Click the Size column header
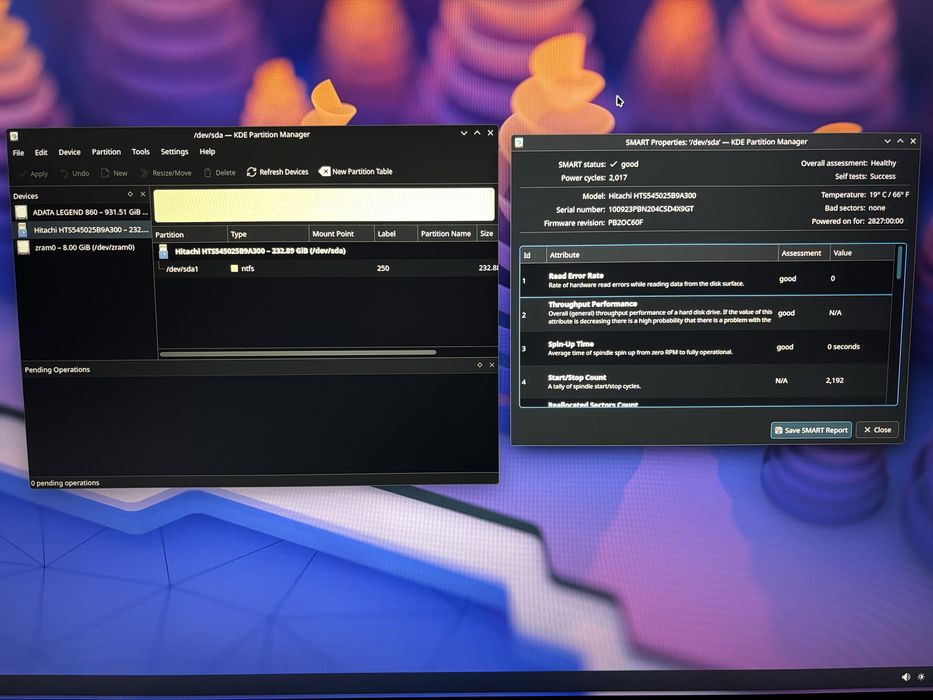The image size is (933, 700). [x=487, y=233]
